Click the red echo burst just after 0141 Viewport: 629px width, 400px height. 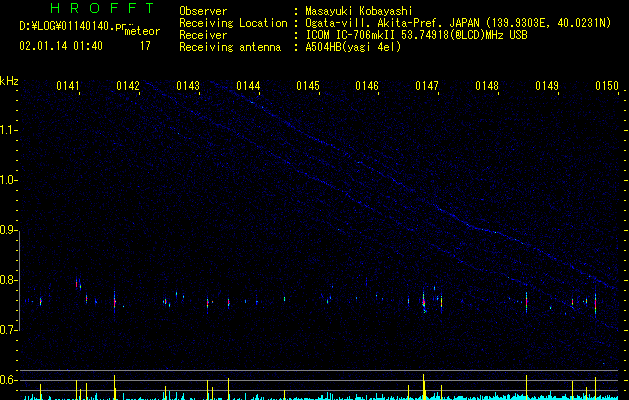pyautogui.click(x=77, y=284)
